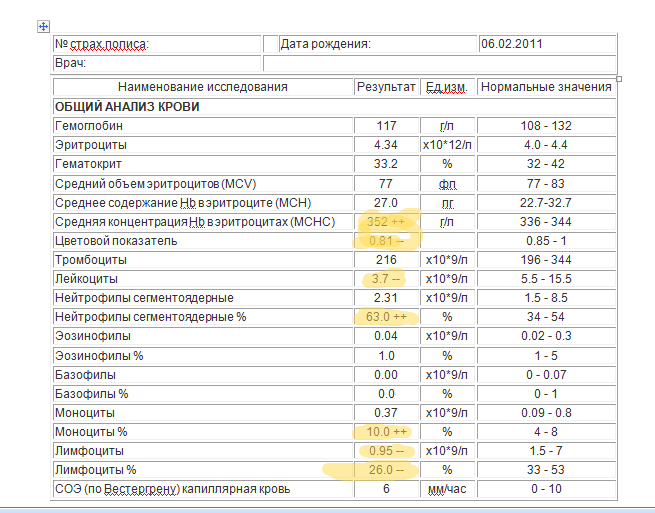This screenshot has width=655, height=513.
Task: Click the Нормальные значения column header
Action: click(x=546, y=87)
